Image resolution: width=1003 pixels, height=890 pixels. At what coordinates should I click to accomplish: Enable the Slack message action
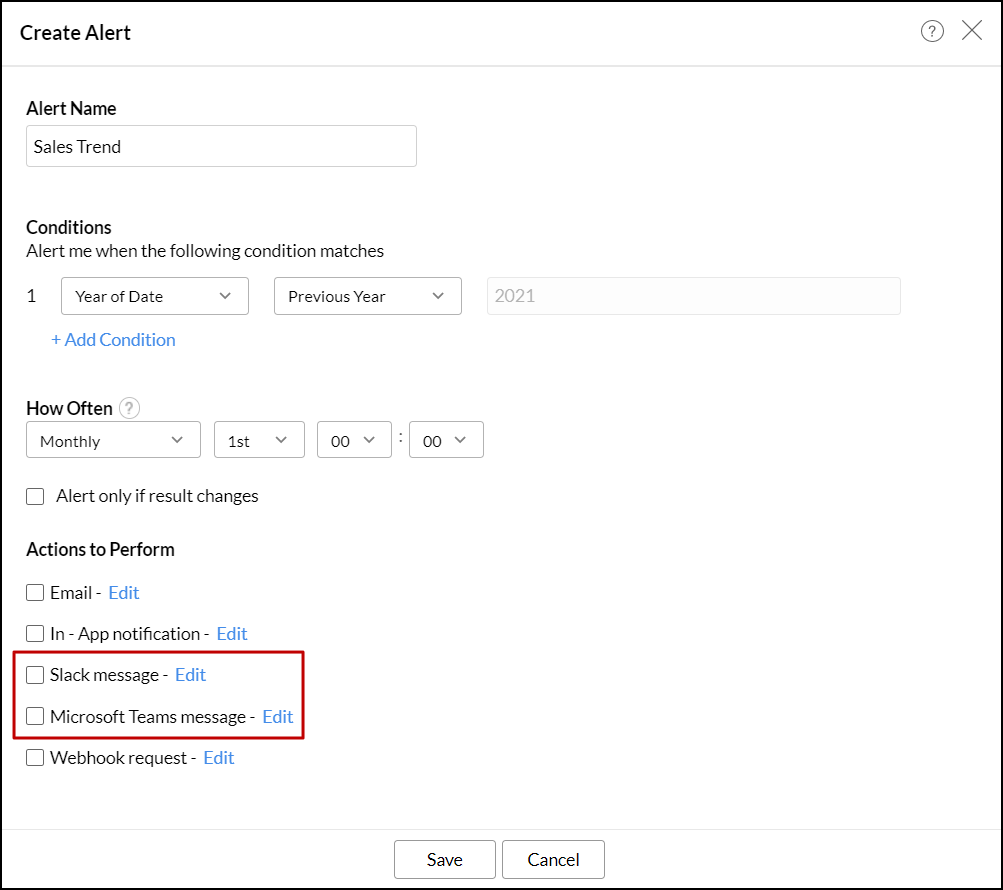pos(35,675)
